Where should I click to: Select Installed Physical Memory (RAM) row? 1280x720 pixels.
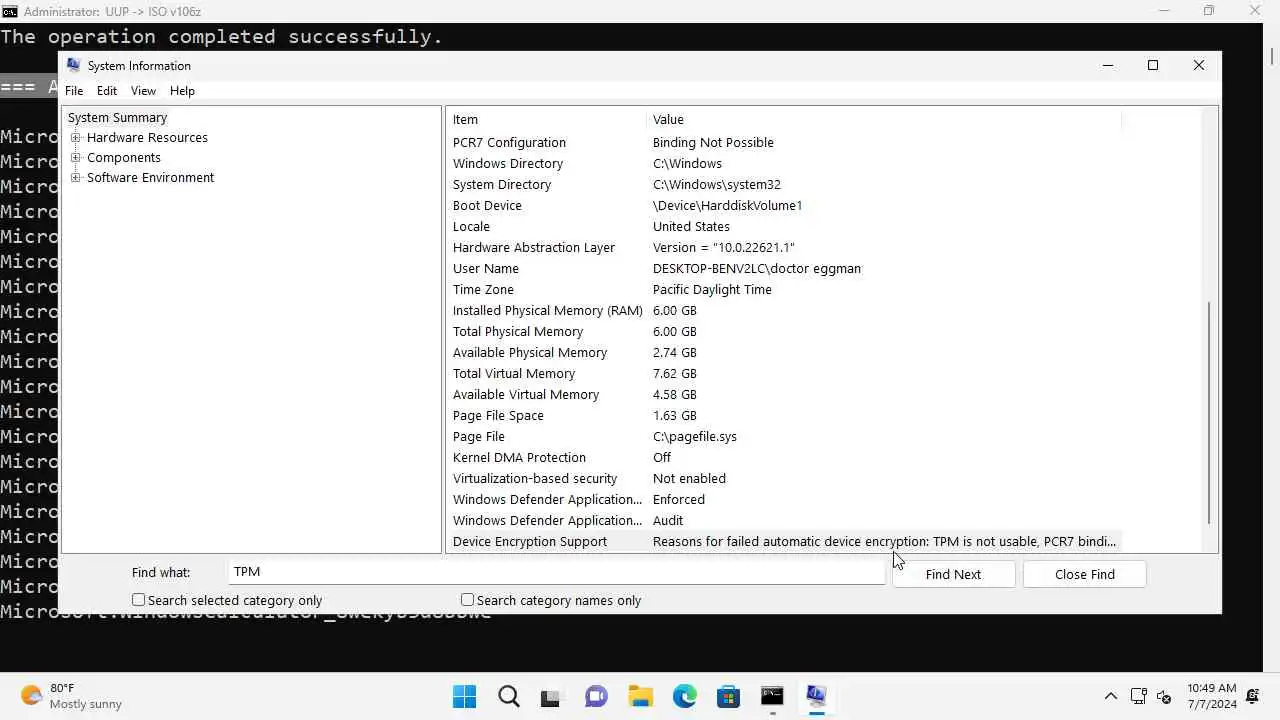pos(784,311)
